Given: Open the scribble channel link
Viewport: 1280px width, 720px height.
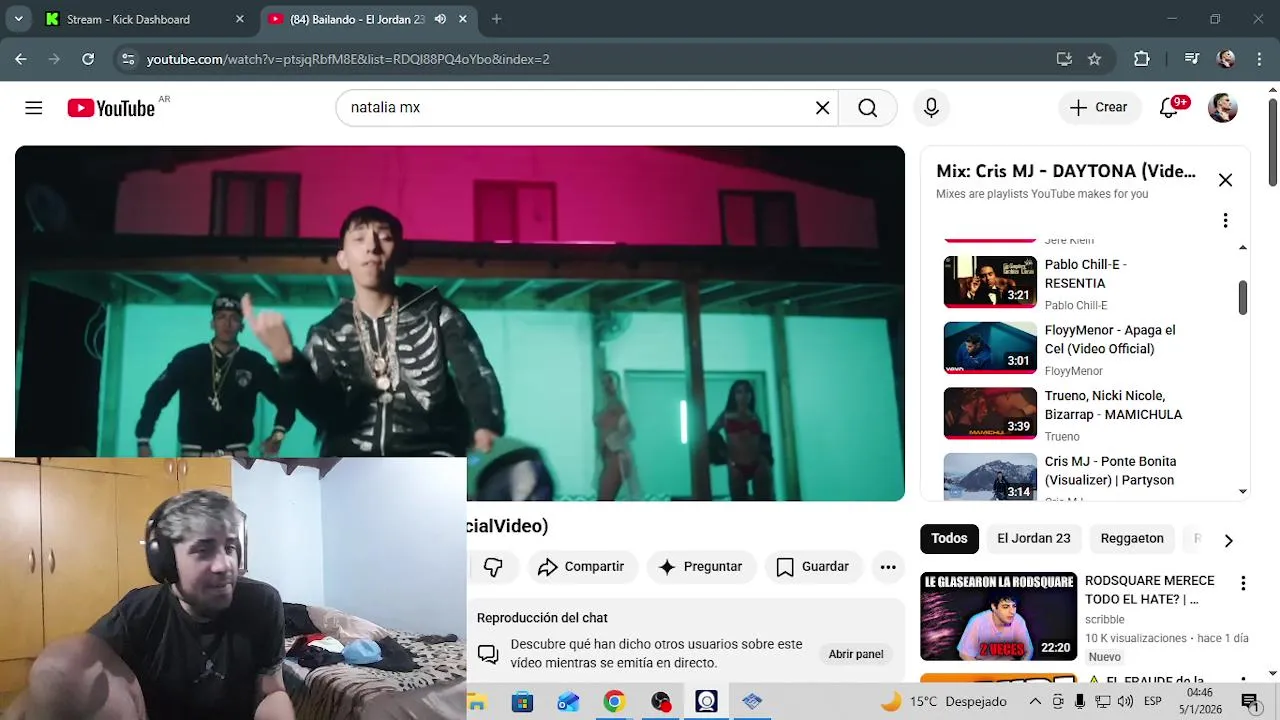Looking at the screenshot, I should (x=1104, y=619).
